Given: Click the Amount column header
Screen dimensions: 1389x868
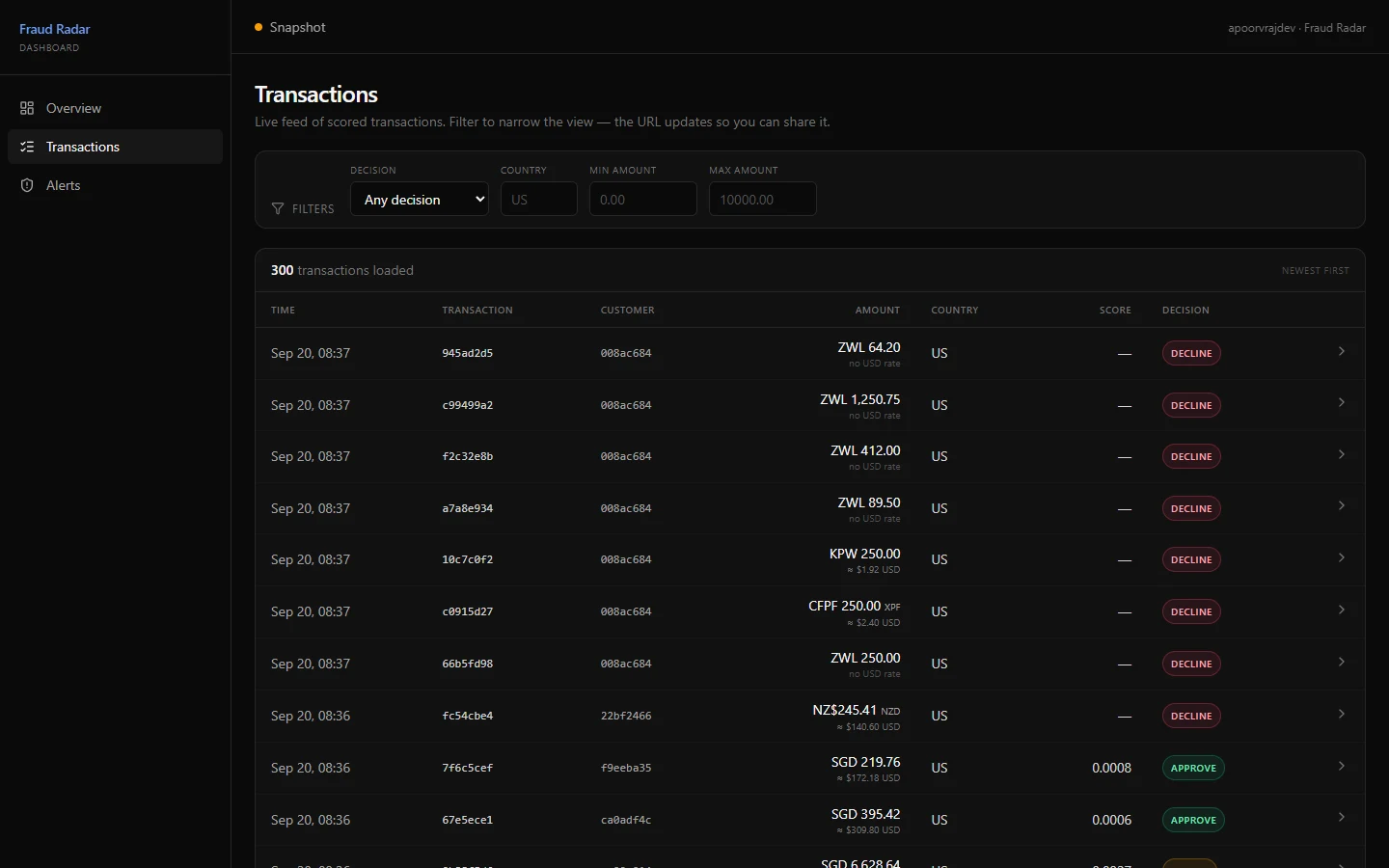Looking at the screenshot, I should click(x=878, y=311).
